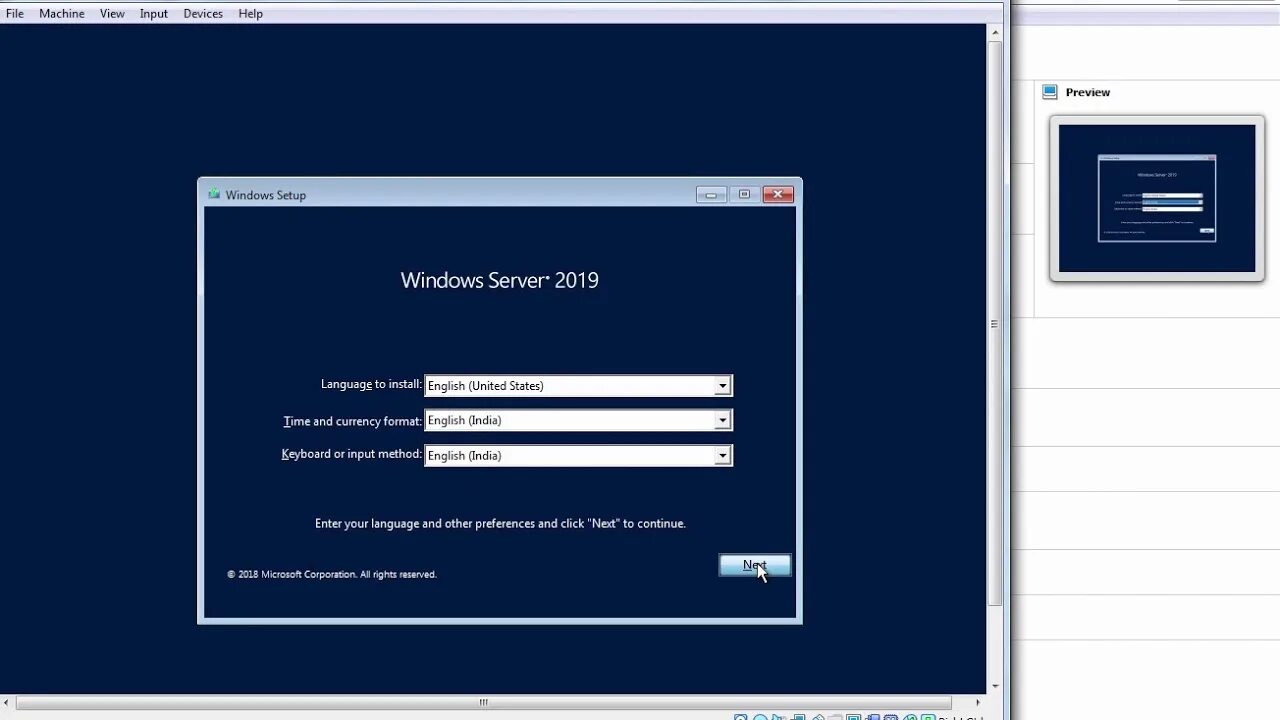
Task: Click the '© 2018 Microsoft Corporation' notice
Action: pos(332,574)
